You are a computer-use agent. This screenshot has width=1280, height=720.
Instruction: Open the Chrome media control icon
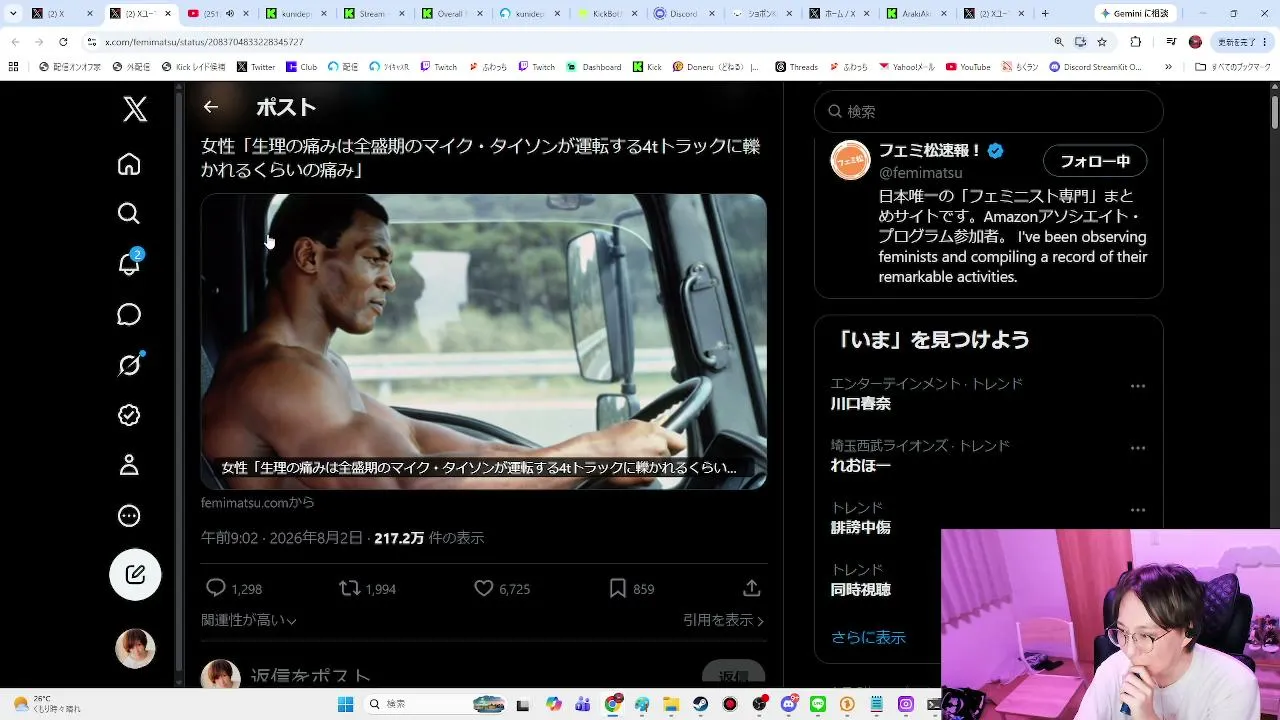coord(1171,42)
